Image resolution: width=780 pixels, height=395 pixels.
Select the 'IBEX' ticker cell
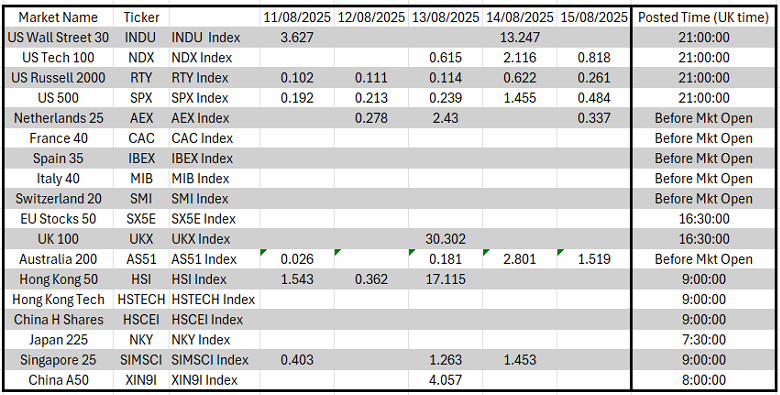[141, 158]
